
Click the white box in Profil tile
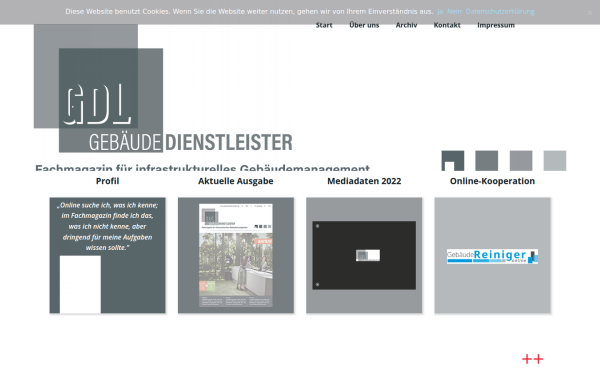[80, 284]
